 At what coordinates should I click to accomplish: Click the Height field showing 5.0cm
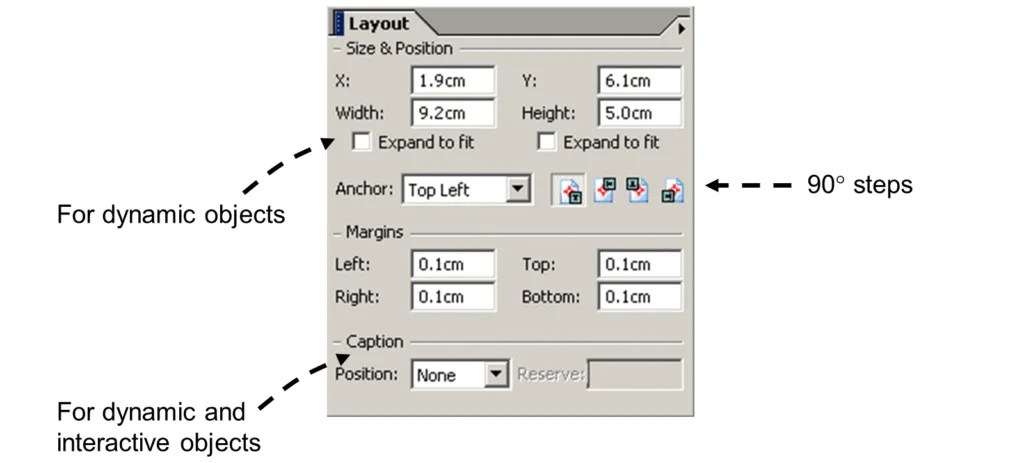click(x=639, y=112)
